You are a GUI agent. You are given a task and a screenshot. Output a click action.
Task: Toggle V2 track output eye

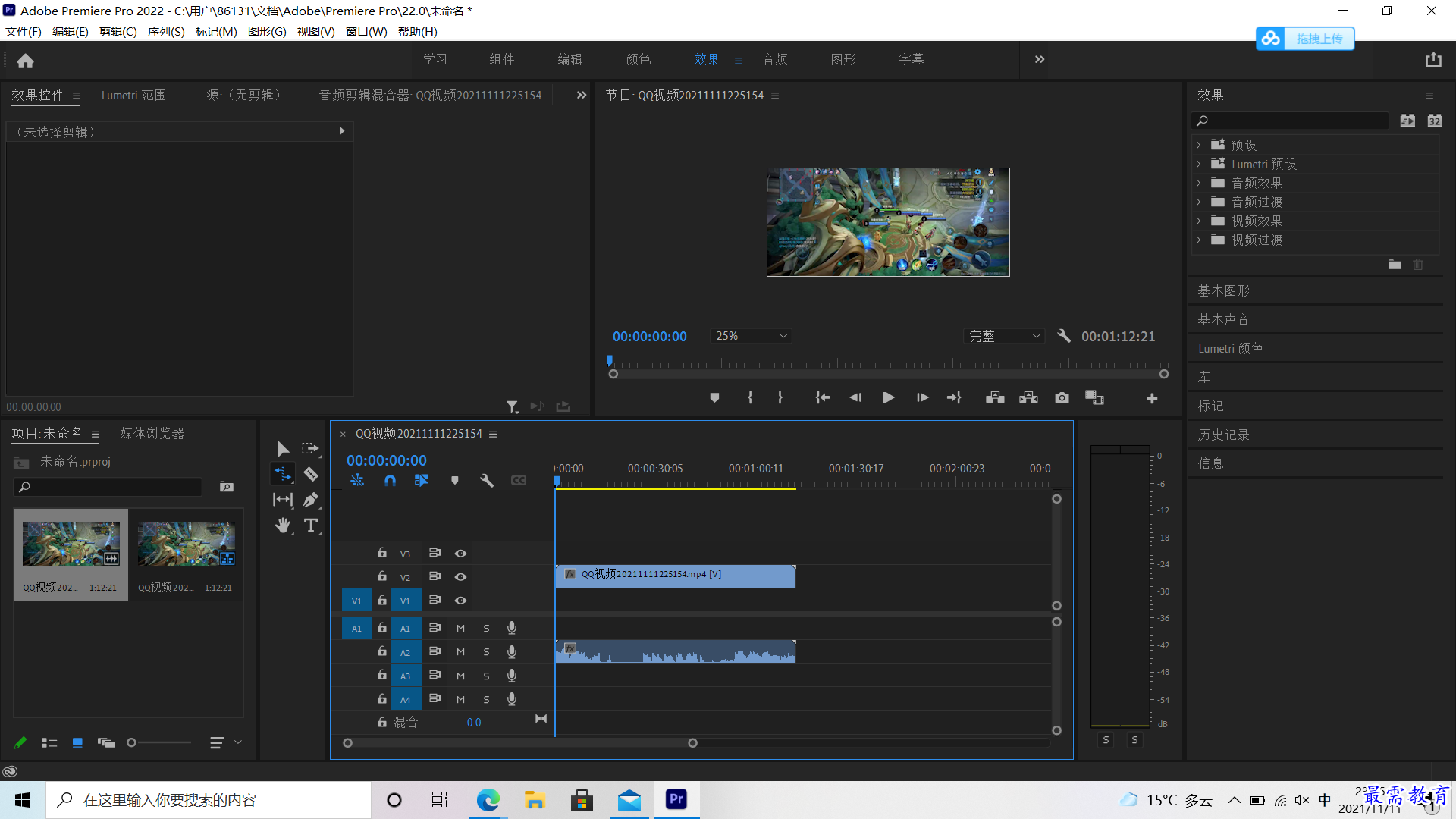pyautogui.click(x=460, y=577)
